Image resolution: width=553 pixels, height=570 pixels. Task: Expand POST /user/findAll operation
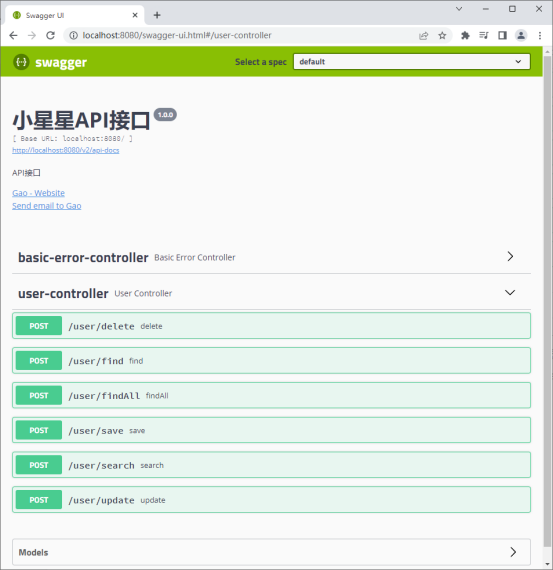pos(271,396)
